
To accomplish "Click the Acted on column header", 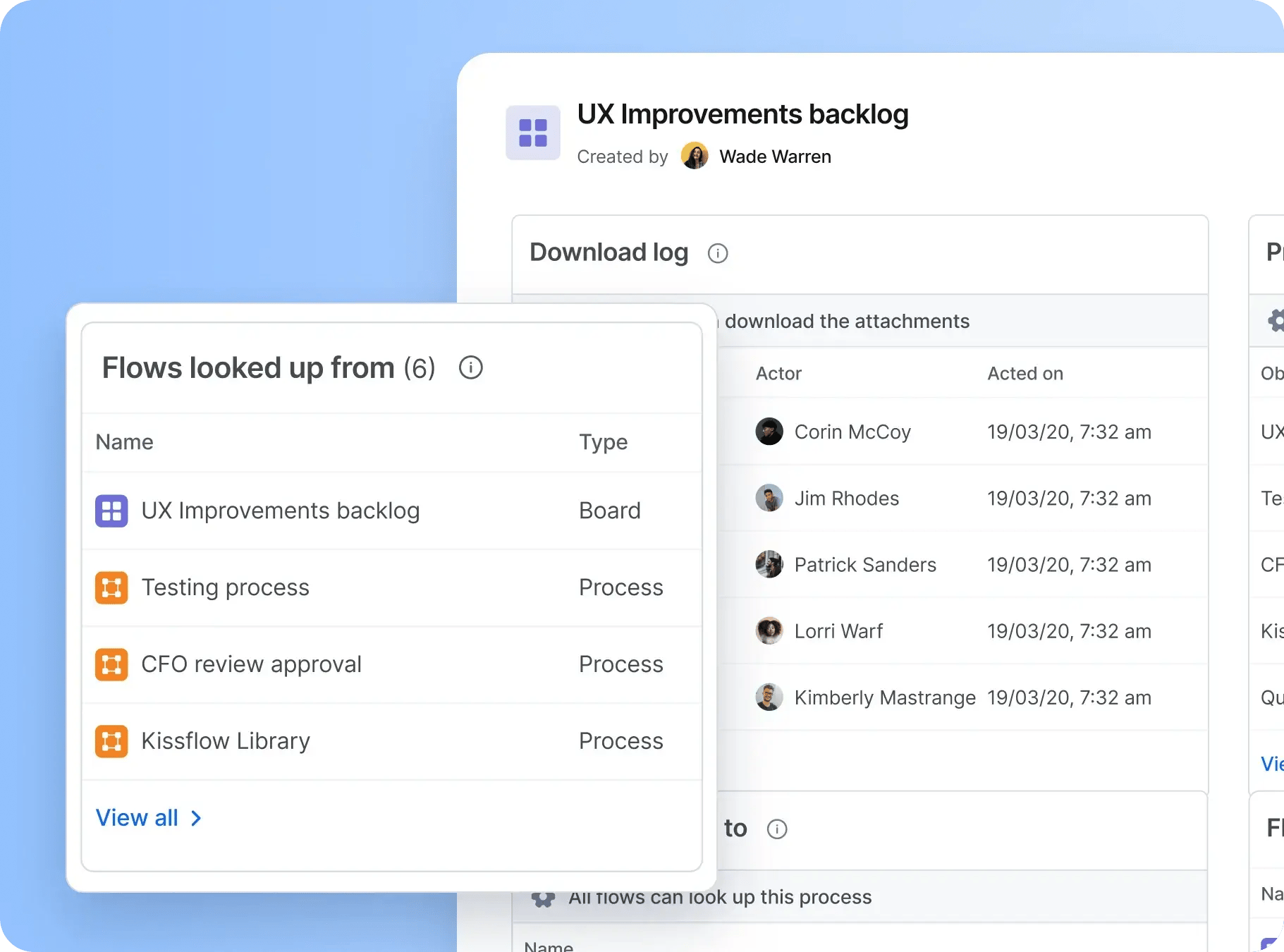I will 1025,374.
